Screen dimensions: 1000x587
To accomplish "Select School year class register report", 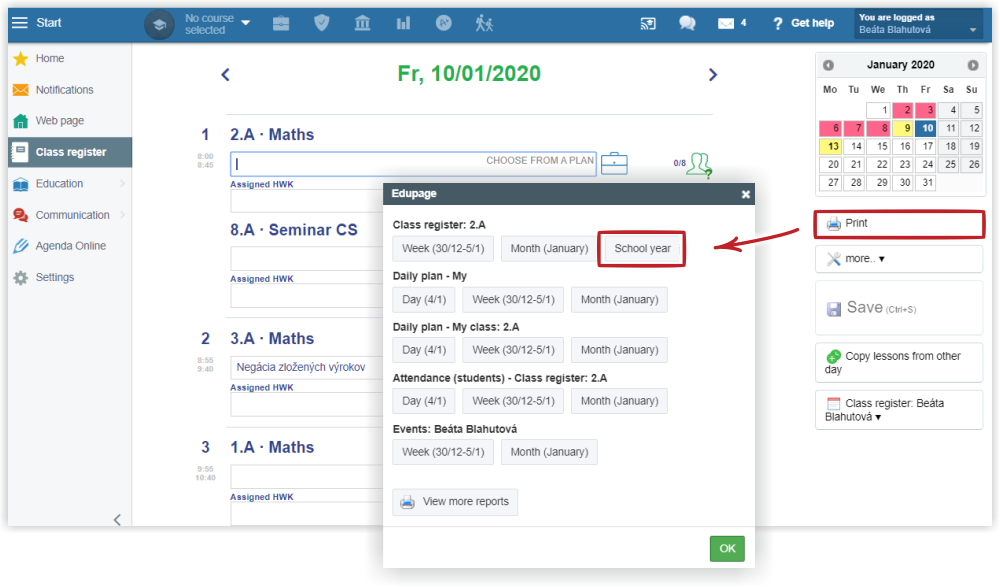I will pyautogui.click(x=642, y=249).
